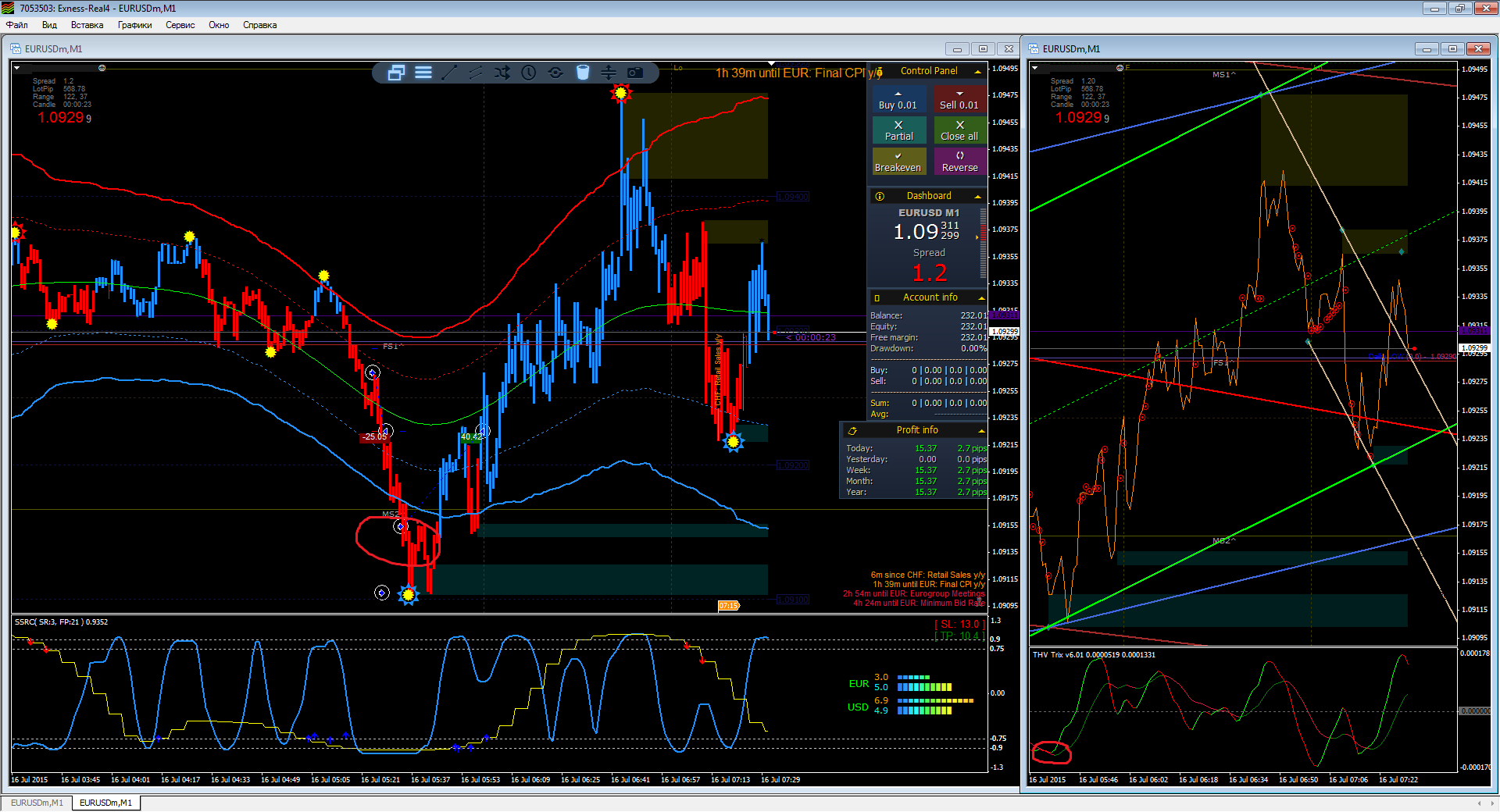Image resolution: width=1500 pixels, height=812 pixels.
Task: Click the SL: 13.0 label
Action: [x=959, y=624]
